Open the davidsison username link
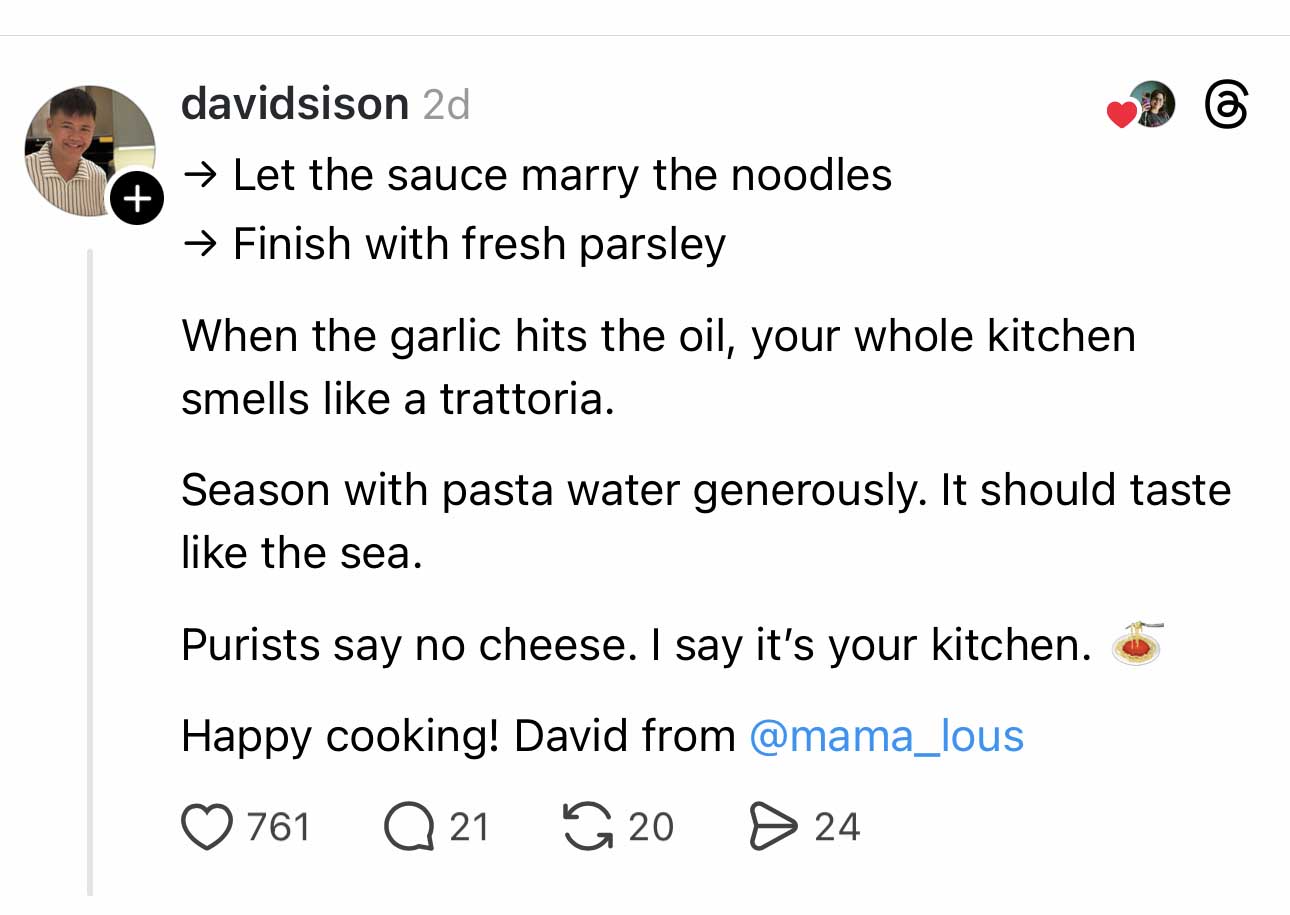 tap(294, 104)
